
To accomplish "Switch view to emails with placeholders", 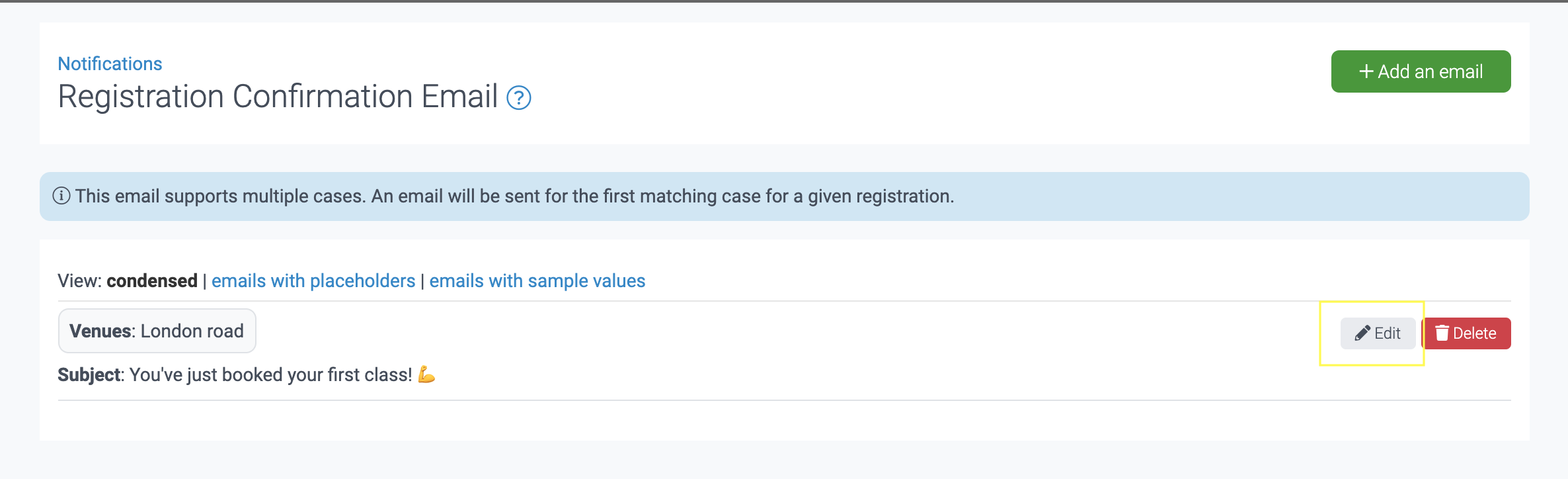I will (x=313, y=281).
